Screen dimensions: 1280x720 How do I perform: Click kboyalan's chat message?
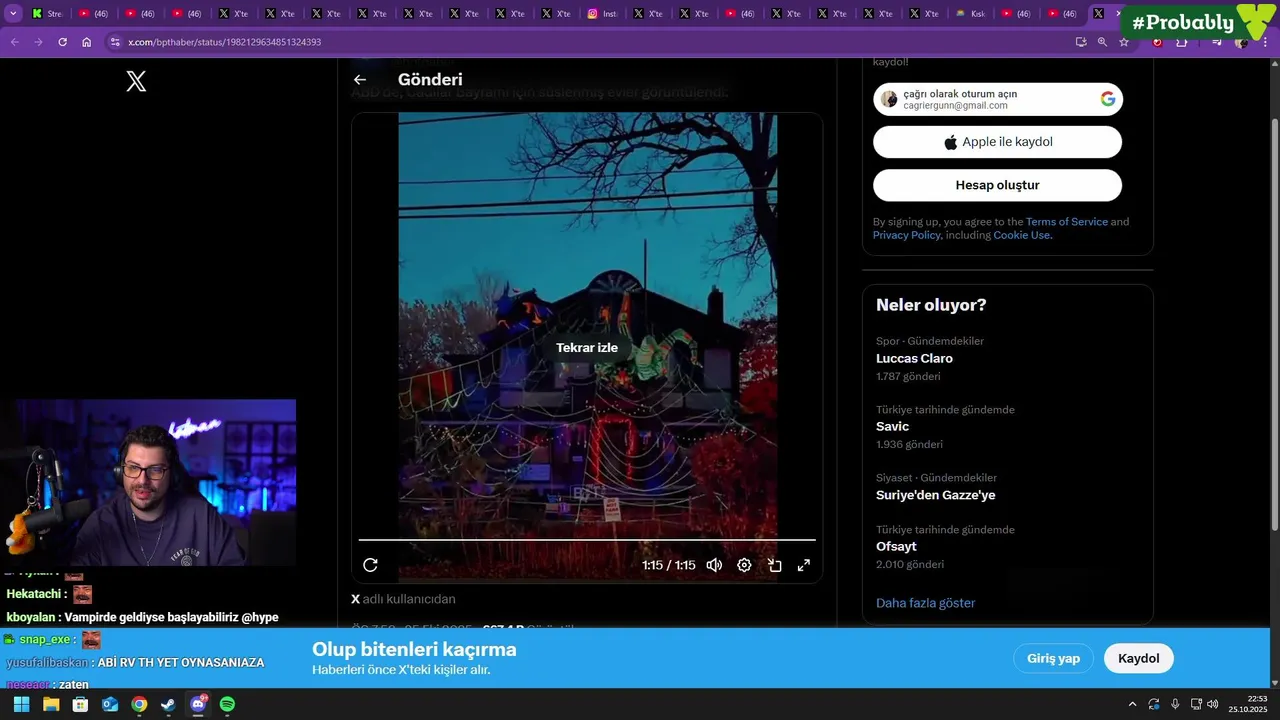tap(142, 617)
